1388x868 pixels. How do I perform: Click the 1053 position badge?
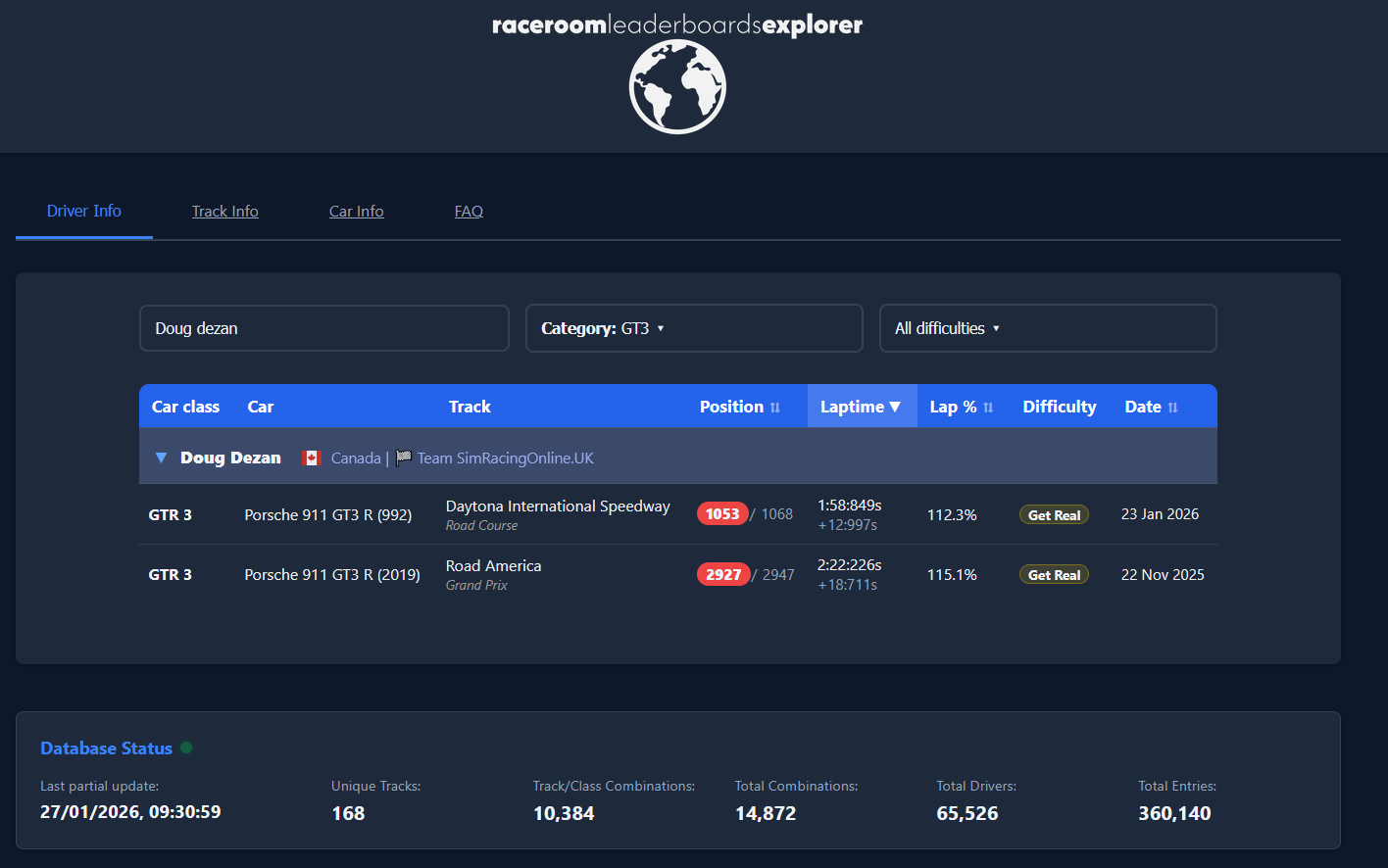(722, 514)
